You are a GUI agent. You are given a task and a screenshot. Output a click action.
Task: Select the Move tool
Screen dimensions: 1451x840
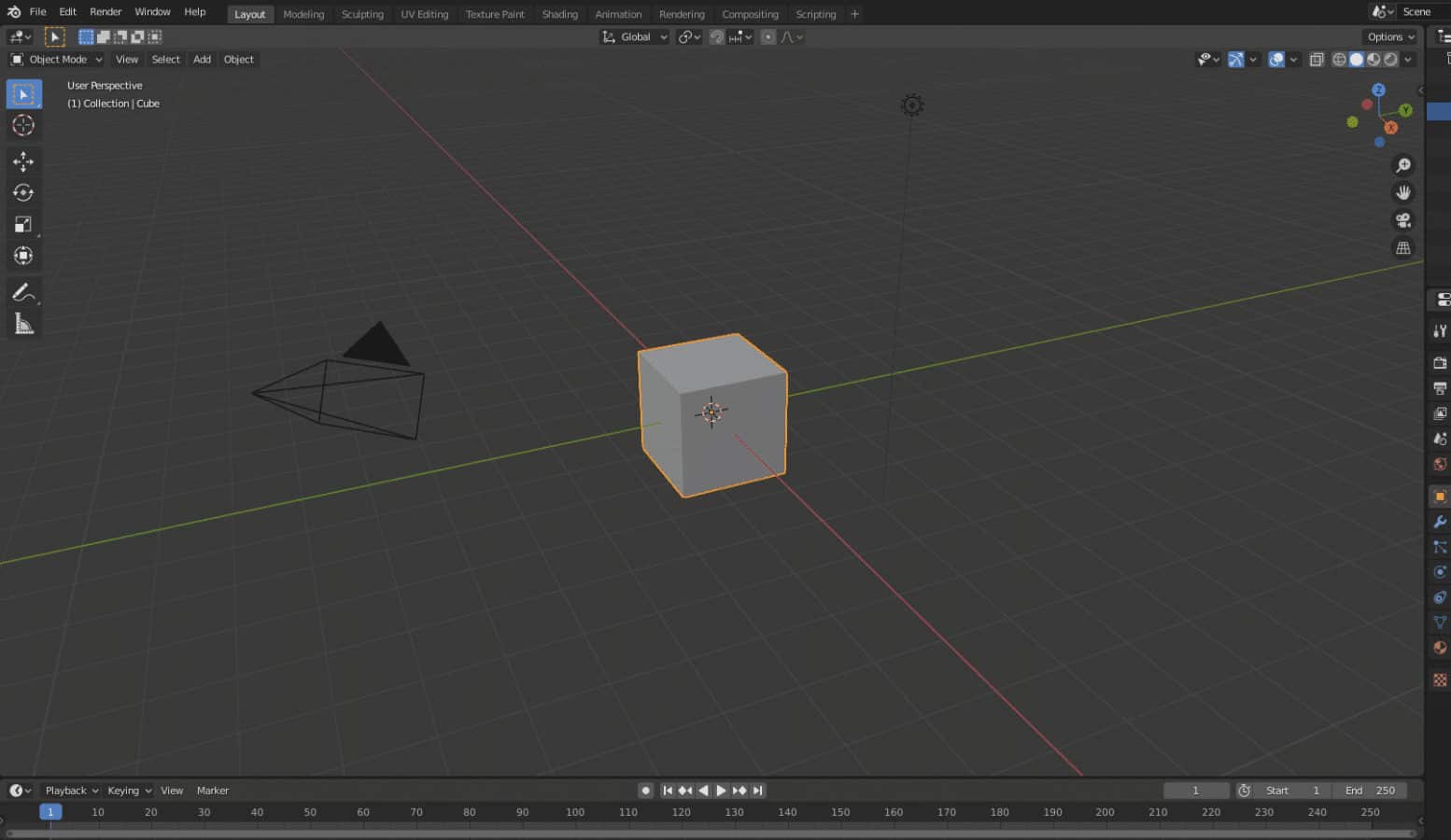(24, 161)
